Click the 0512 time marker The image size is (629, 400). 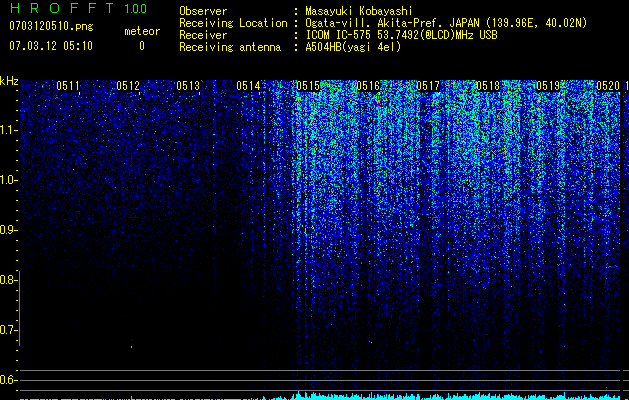128,86
